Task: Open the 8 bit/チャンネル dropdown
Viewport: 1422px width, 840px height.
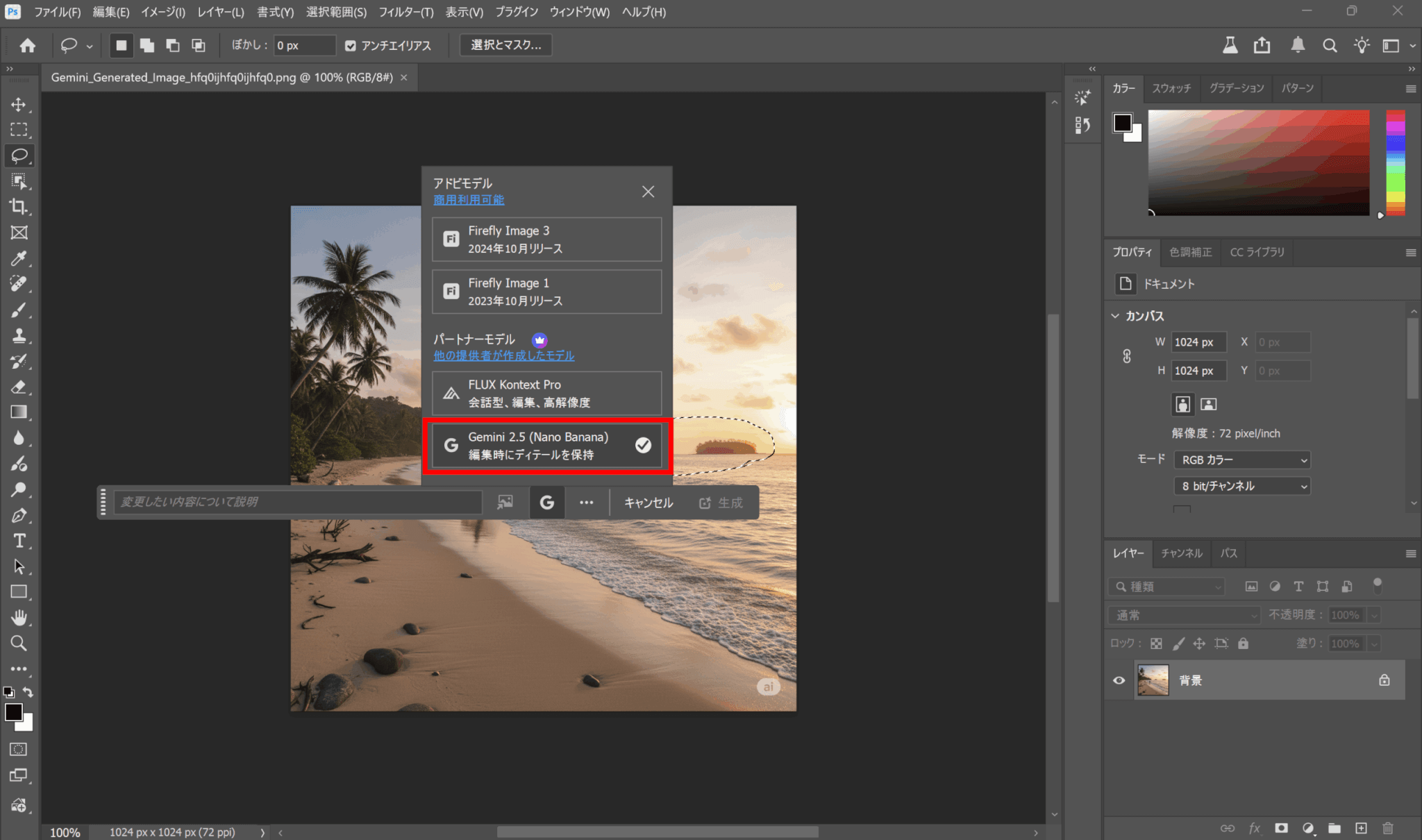Action: click(1241, 486)
